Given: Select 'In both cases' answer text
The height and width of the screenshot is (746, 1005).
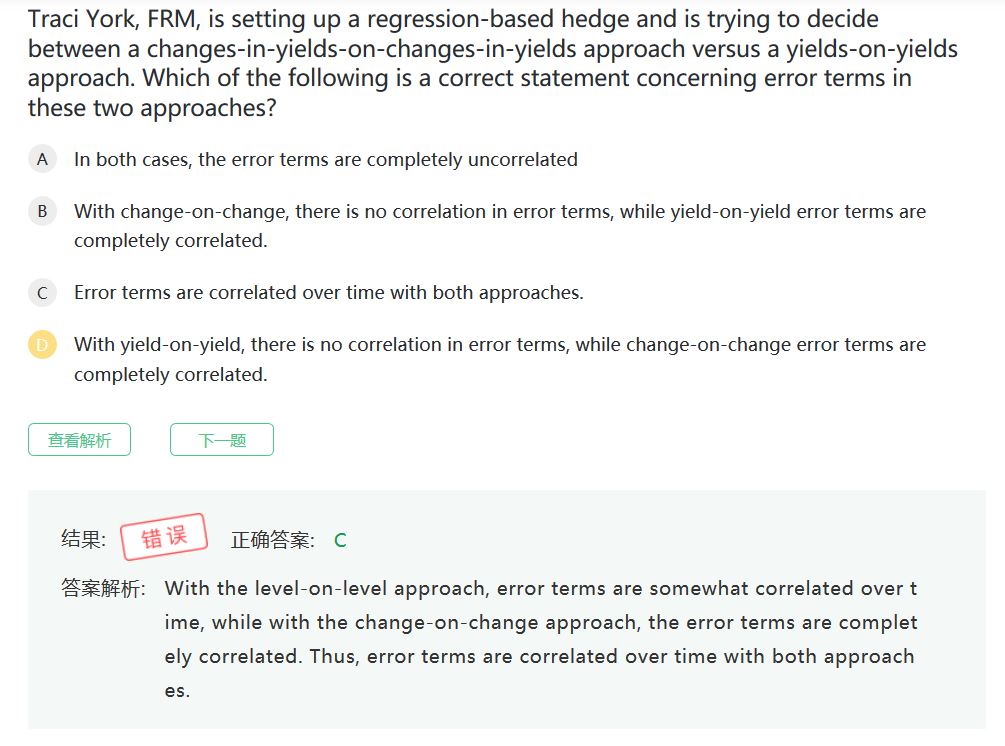Looking at the screenshot, I should pyautogui.click(x=326, y=160).
